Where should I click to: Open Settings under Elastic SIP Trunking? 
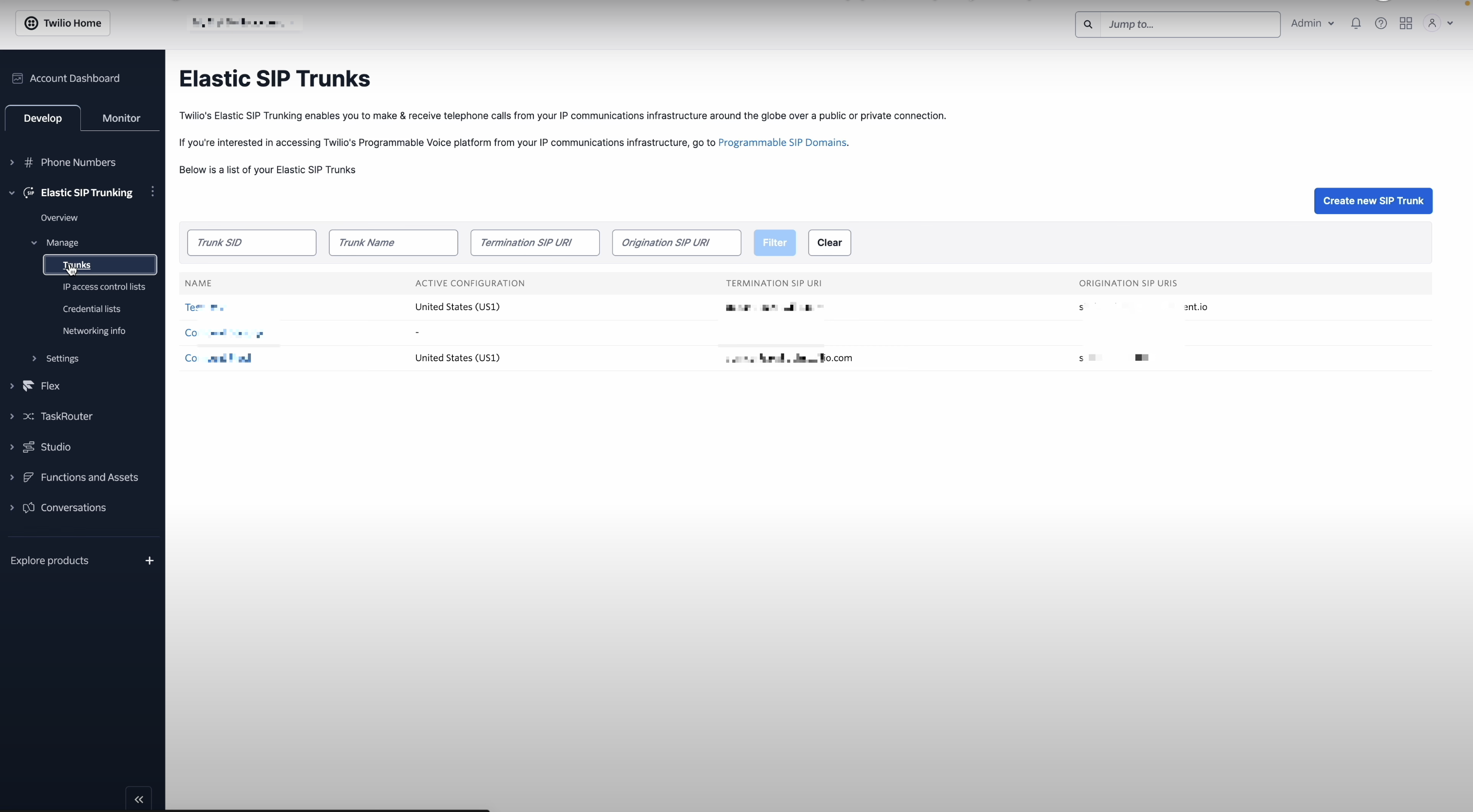click(x=62, y=358)
